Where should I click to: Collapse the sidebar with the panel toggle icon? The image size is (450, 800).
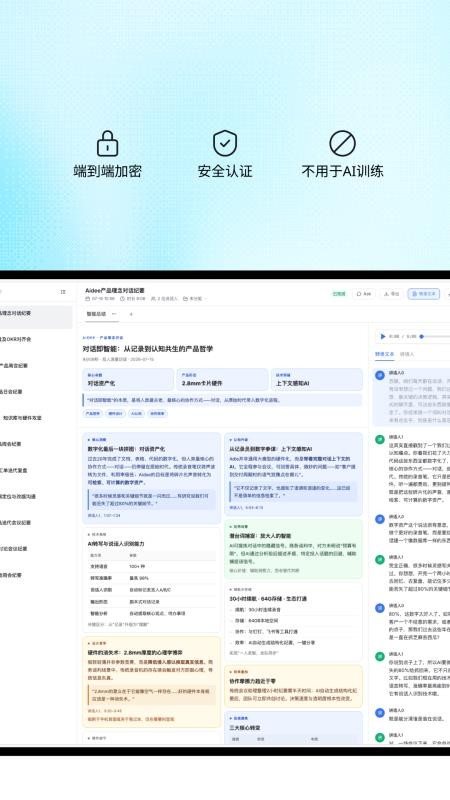click(x=63, y=292)
